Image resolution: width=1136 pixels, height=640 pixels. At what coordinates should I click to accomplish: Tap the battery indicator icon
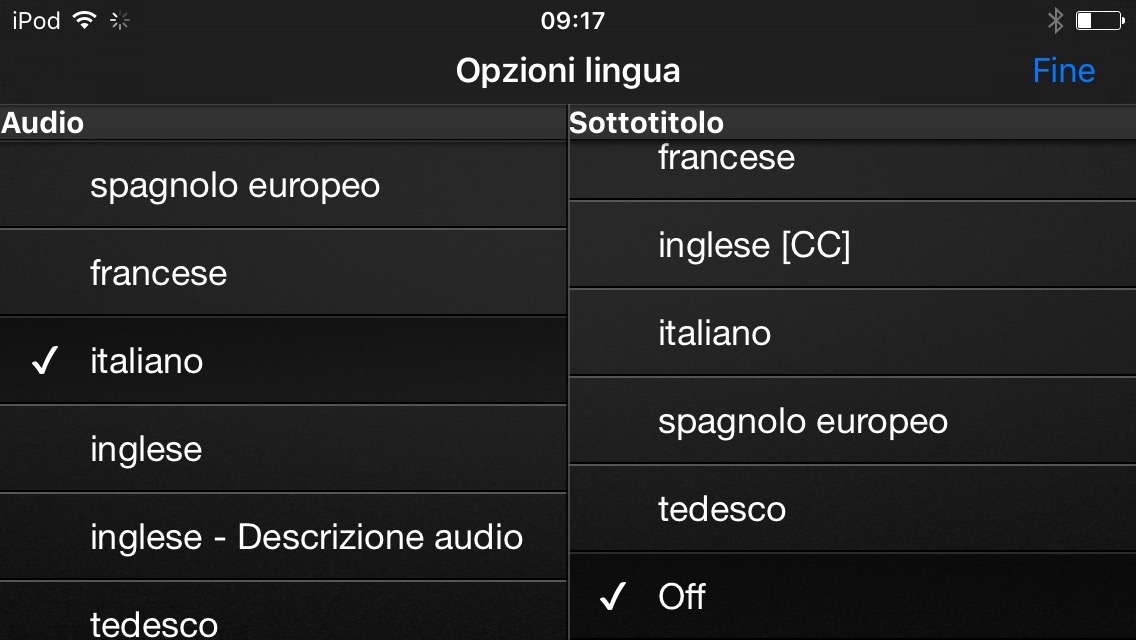[1098, 20]
